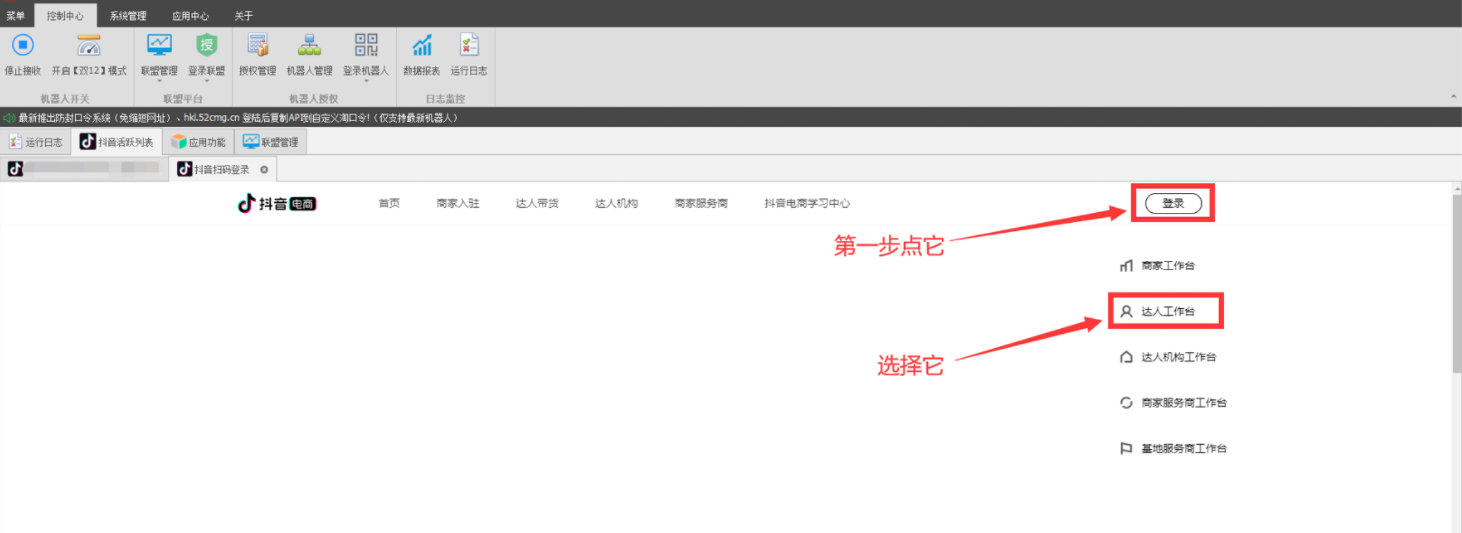The width and height of the screenshot is (1462, 533).
Task: Select the blurred TikTok account sub-tab
Action: pos(84,169)
